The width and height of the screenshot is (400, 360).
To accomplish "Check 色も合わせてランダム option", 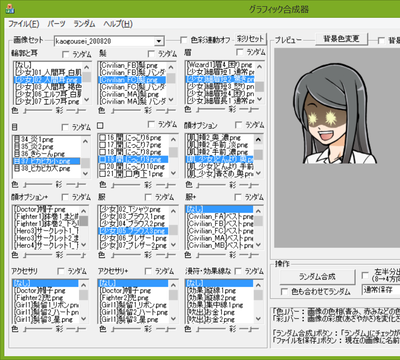I will point(284,292).
